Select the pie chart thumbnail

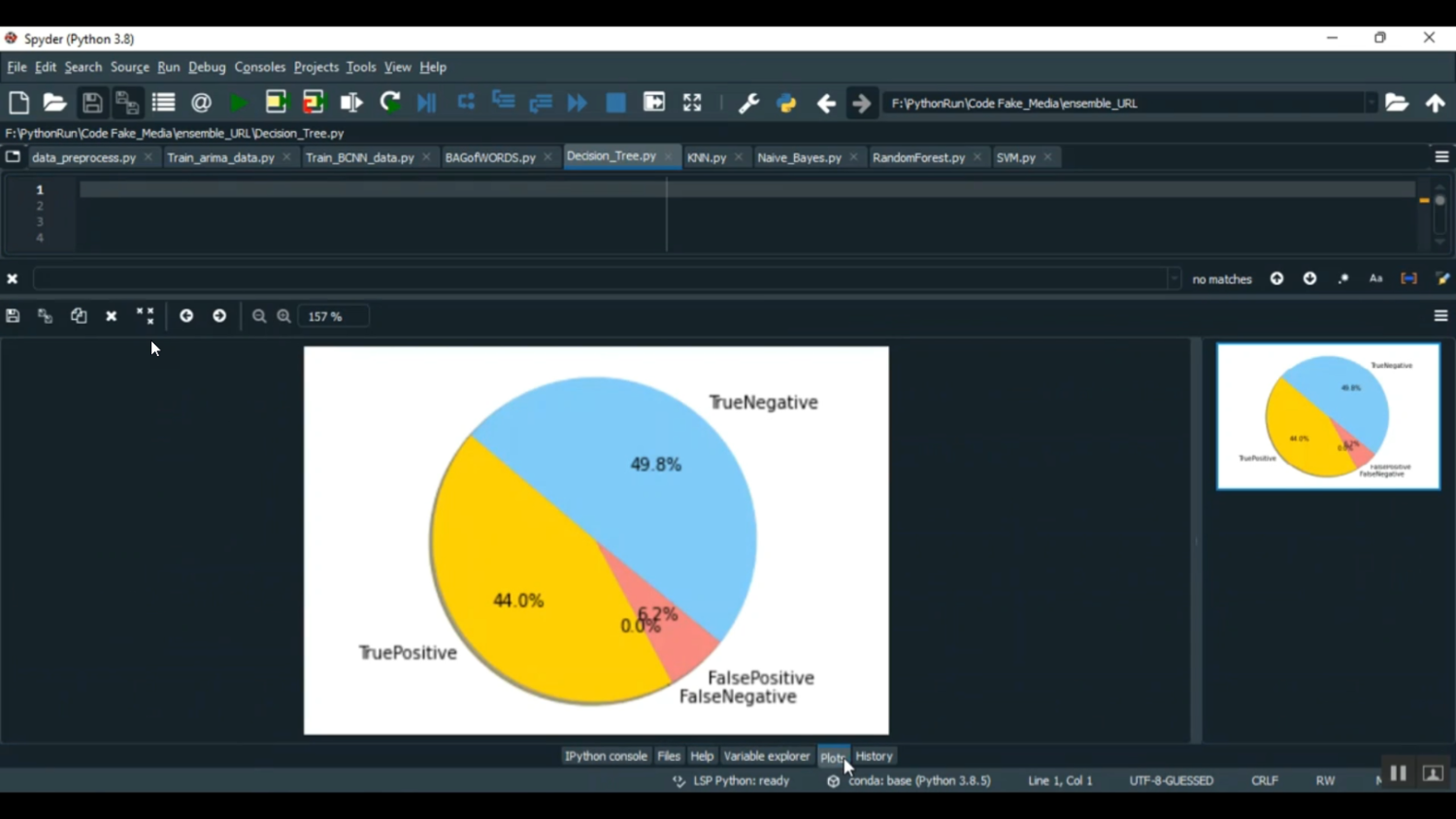click(1328, 416)
